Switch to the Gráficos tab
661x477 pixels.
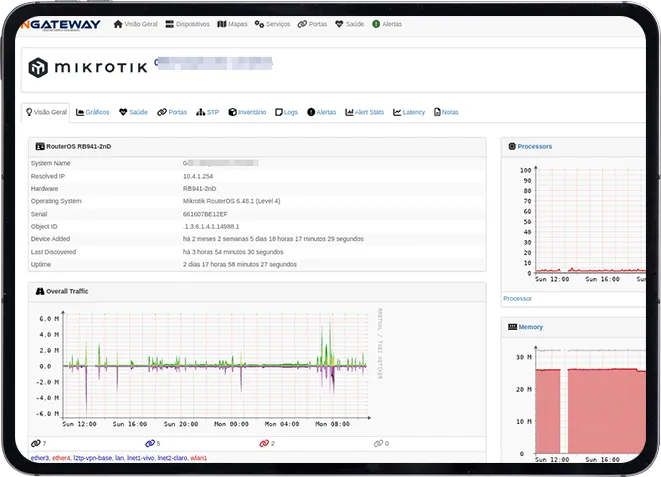pos(93,113)
